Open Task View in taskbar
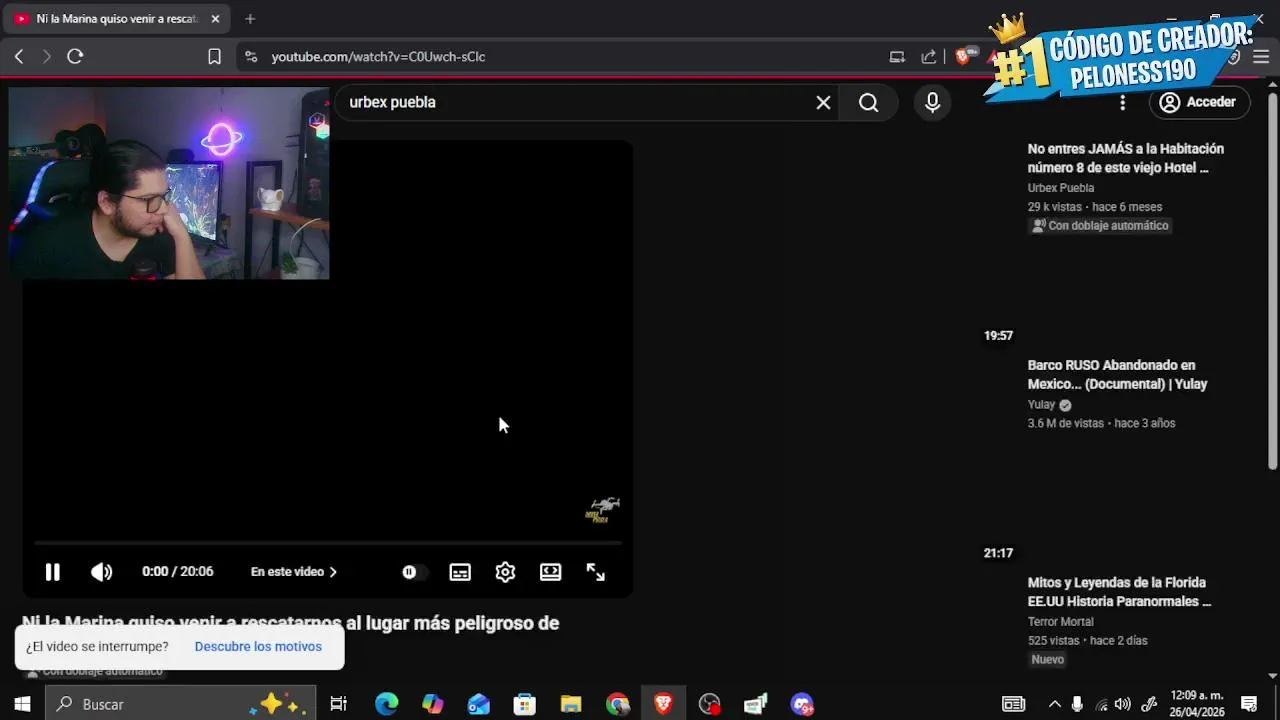 [x=338, y=704]
